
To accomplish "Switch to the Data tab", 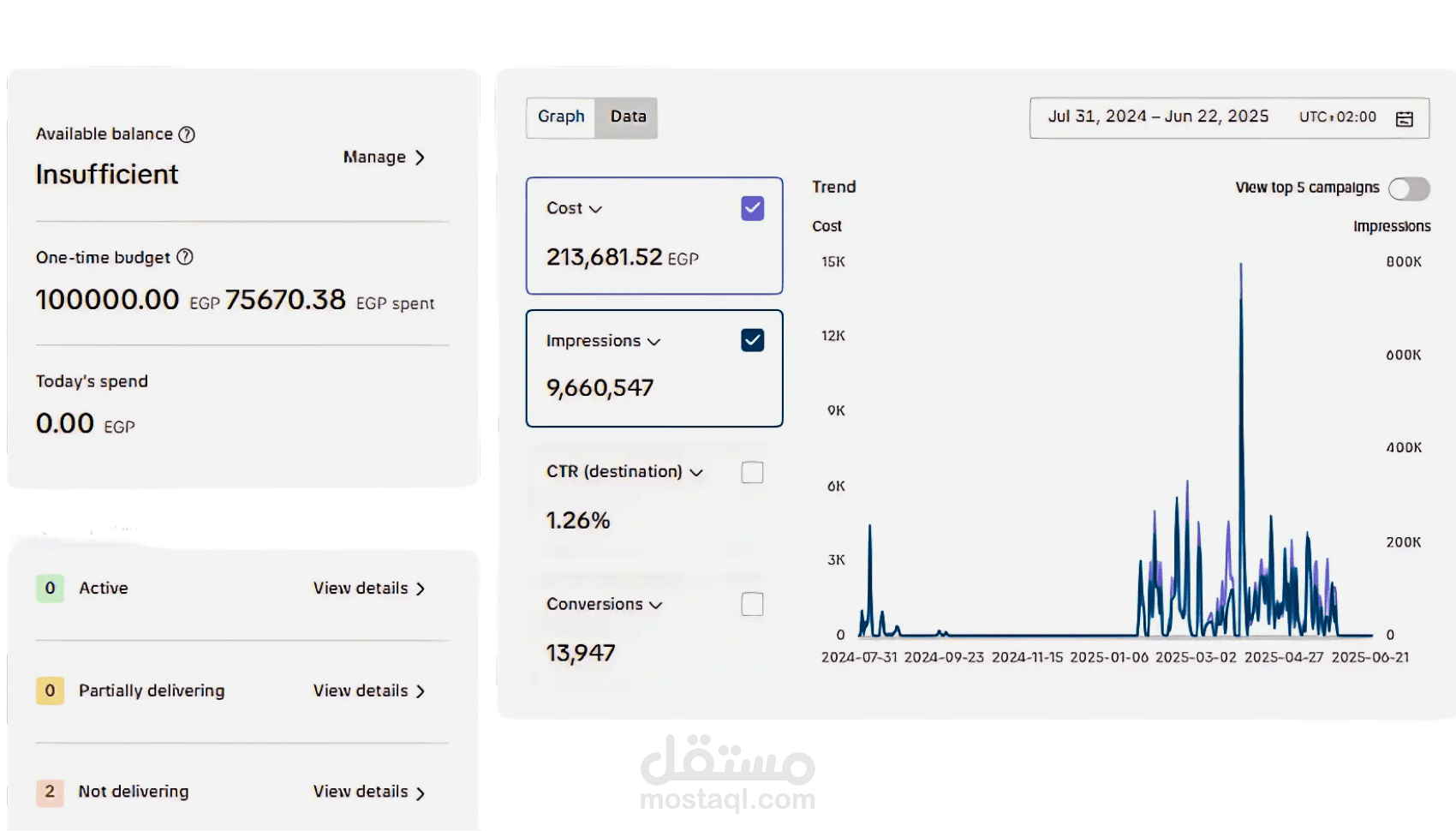I will pyautogui.click(x=628, y=117).
